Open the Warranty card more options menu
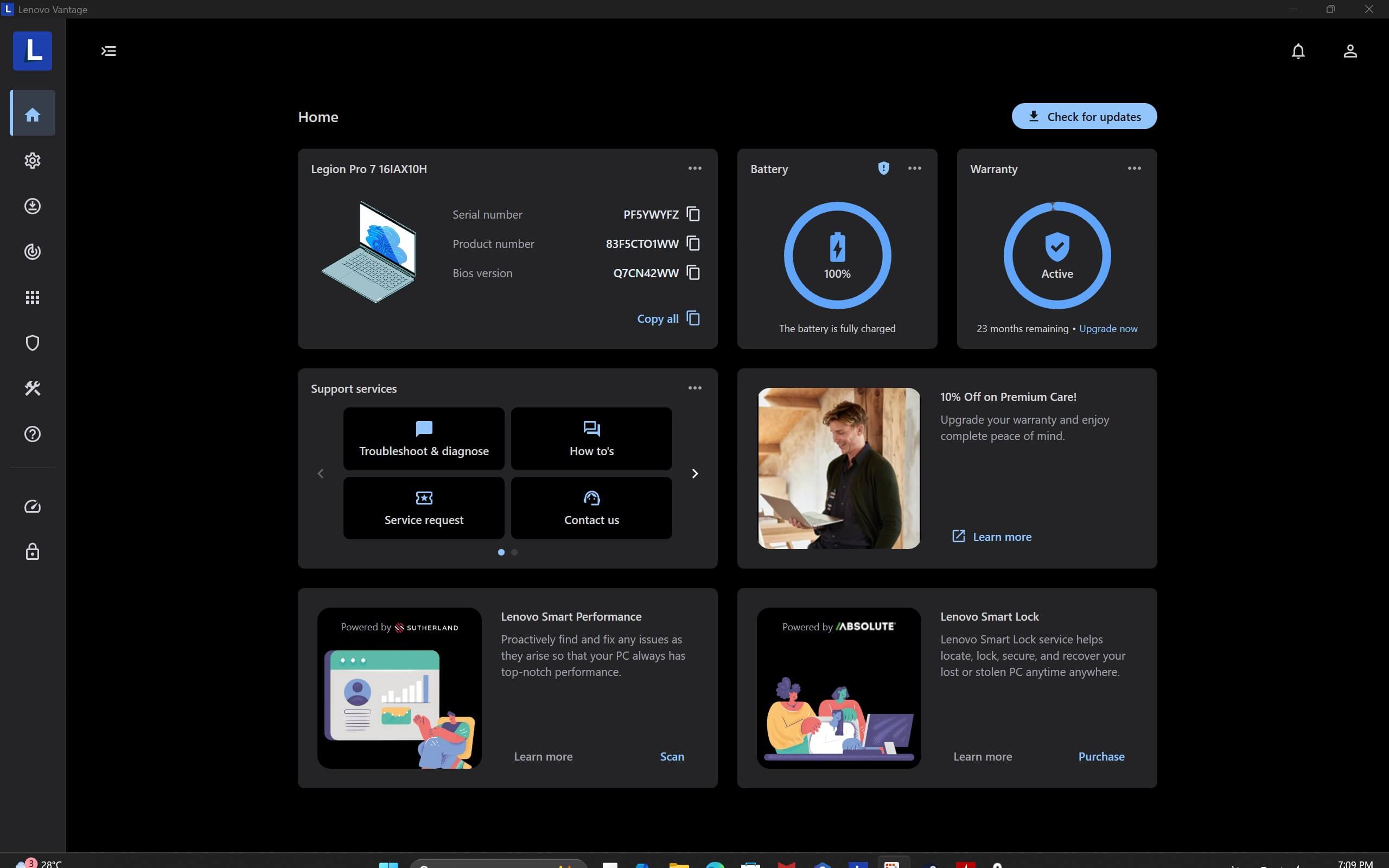1389x868 pixels. pyautogui.click(x=1133, y=168)
